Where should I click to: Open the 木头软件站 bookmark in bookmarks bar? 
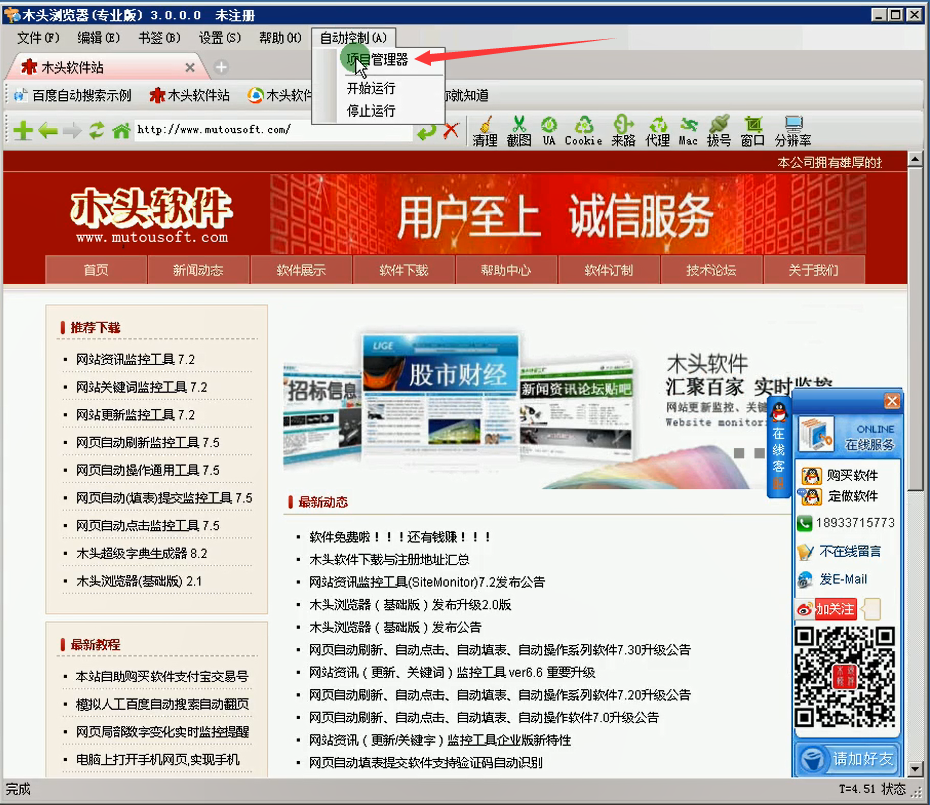190,96
